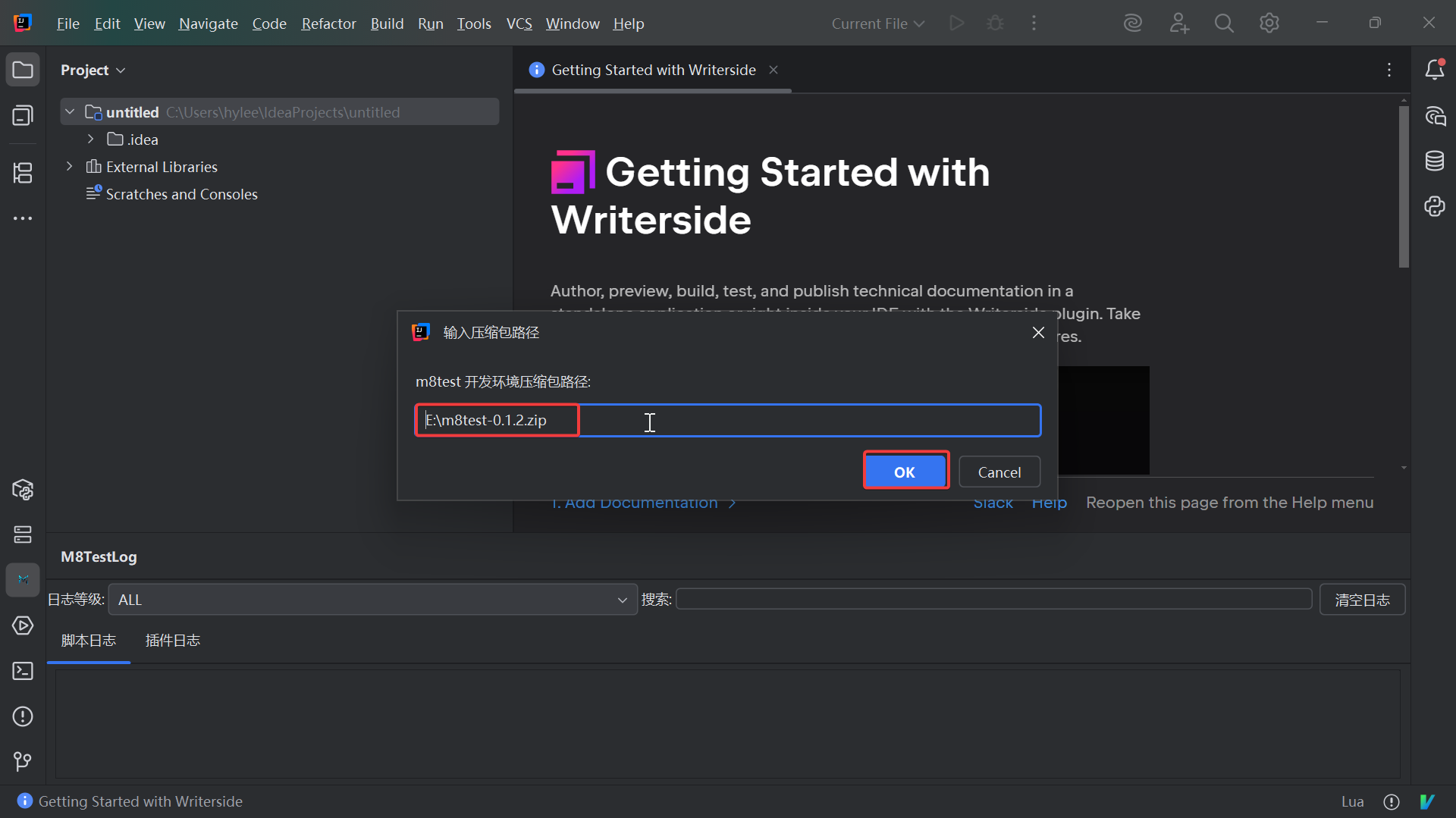Open the Git version control icon

[23, 761]
